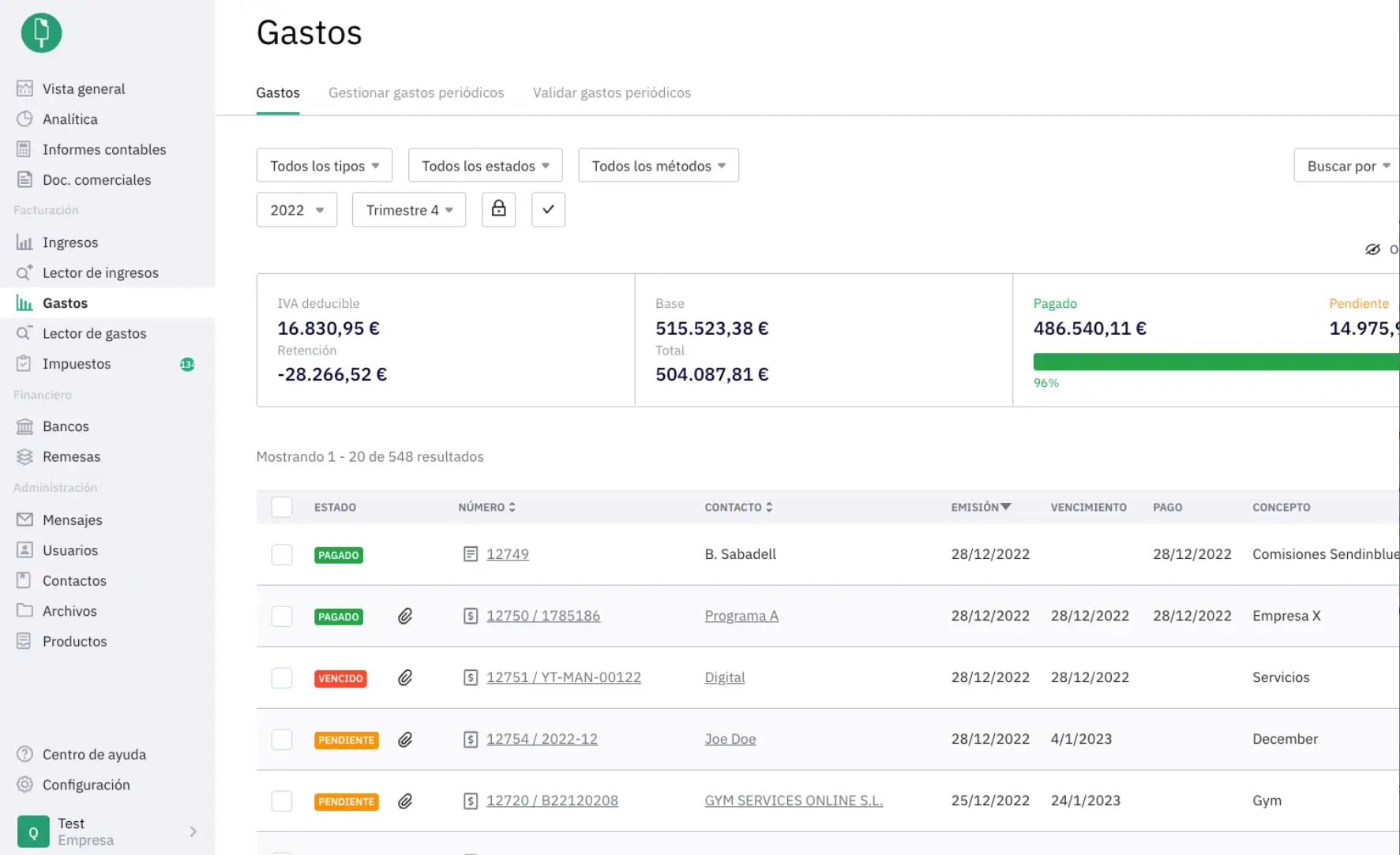Open Vista general from sidebar

(83, 88)
